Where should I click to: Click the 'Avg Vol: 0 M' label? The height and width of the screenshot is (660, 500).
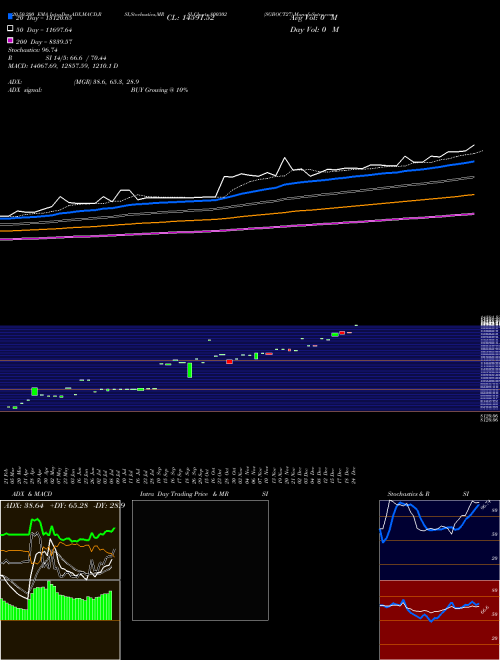(314, 18)
